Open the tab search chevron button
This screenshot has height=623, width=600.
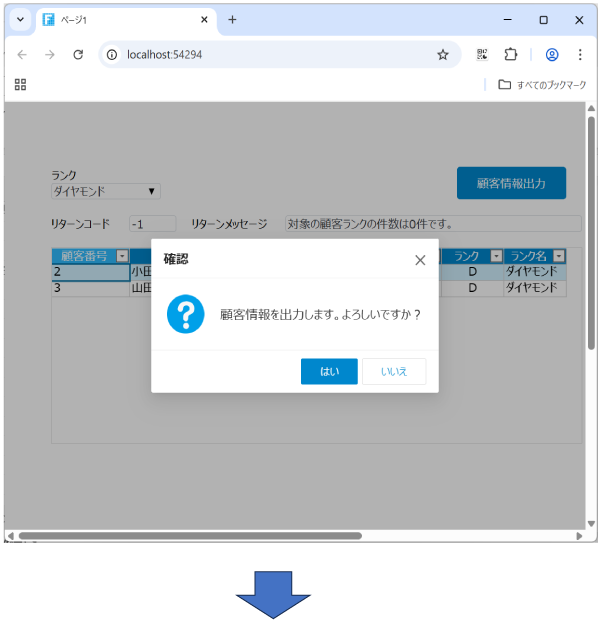(20, 19)
